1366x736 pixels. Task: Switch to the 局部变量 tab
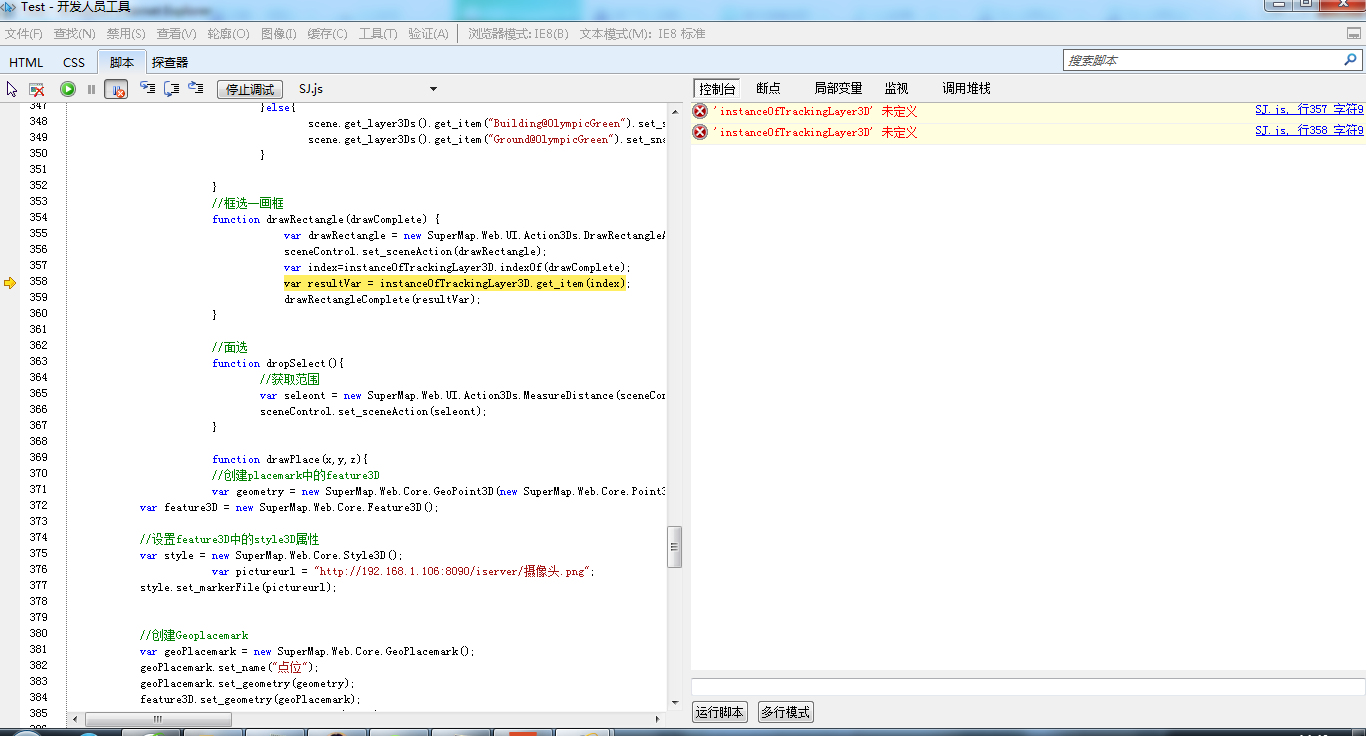(x=838, y=88)
